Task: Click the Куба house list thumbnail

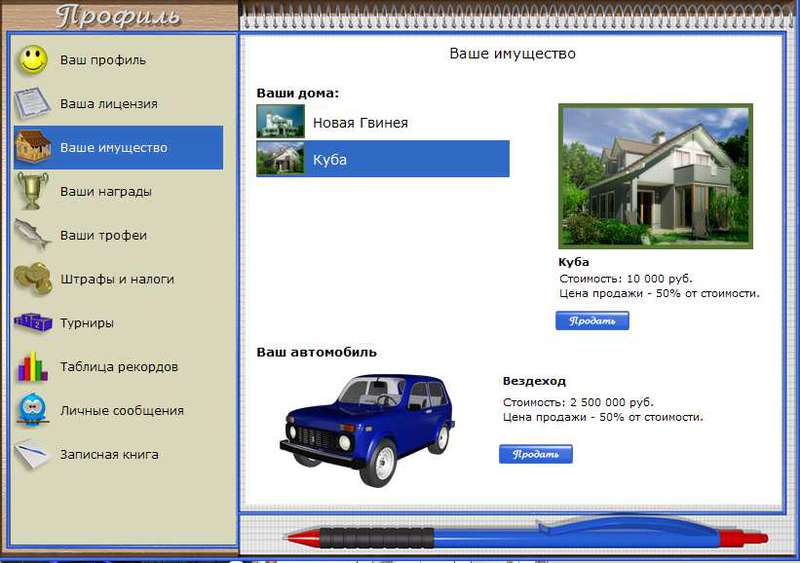Action: click(x=280, y=159)
